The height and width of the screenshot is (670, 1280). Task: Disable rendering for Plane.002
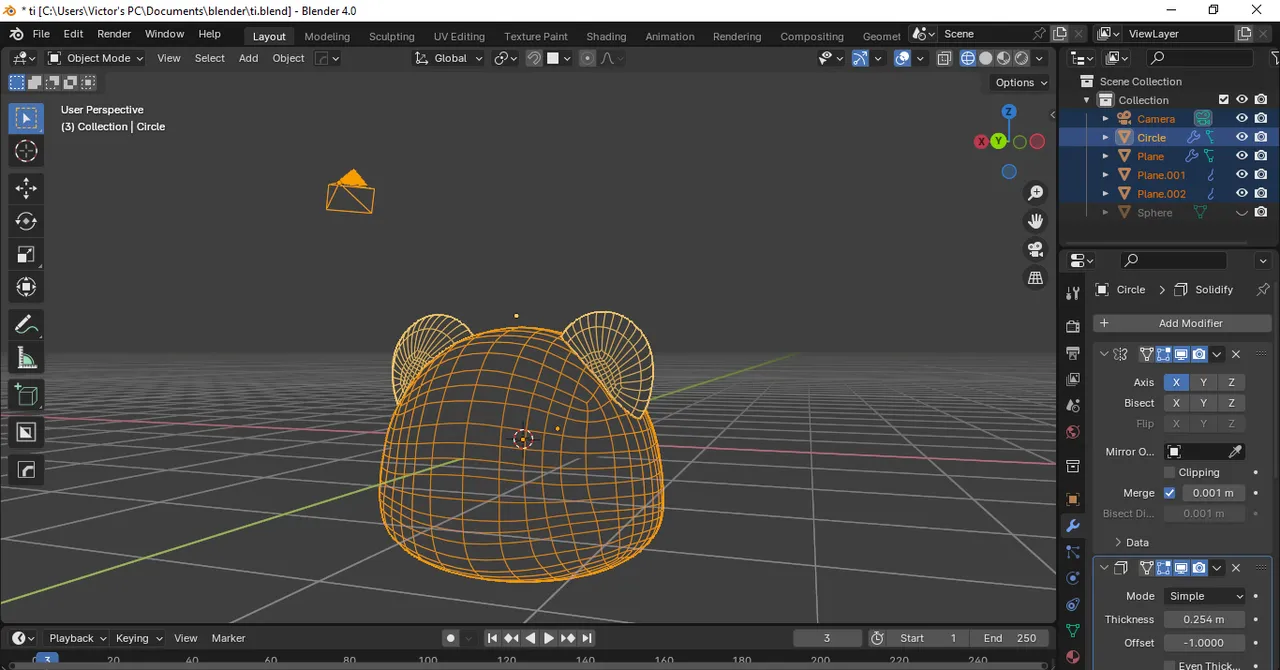1261,194
